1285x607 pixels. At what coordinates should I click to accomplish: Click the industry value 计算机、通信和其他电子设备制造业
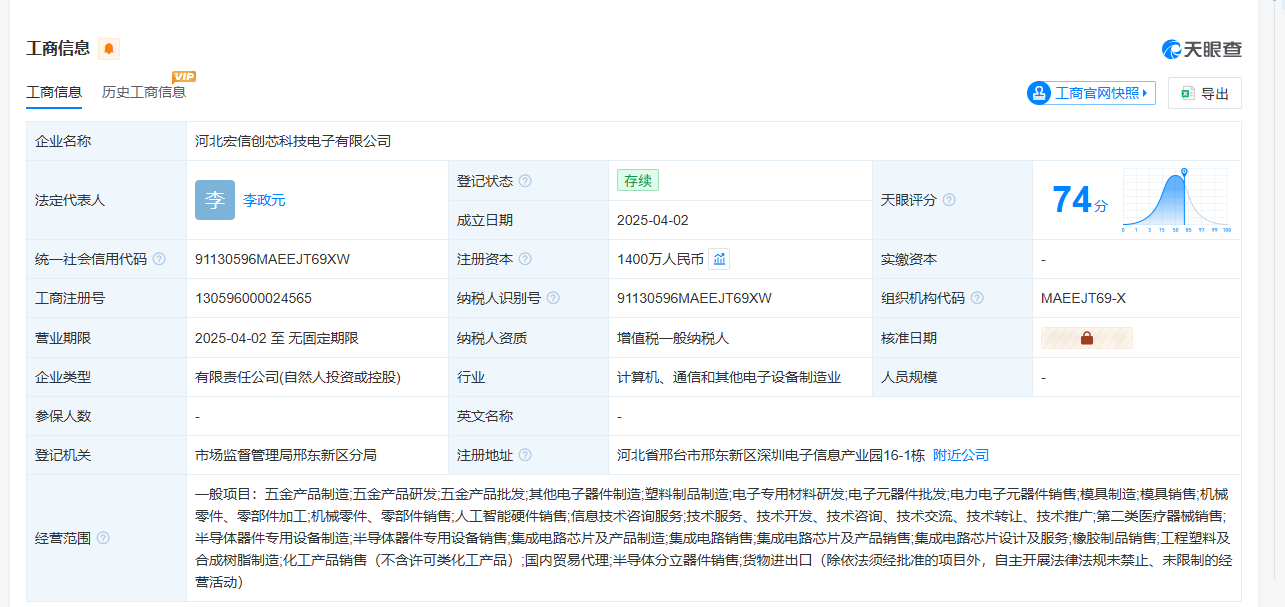point(729,377)
